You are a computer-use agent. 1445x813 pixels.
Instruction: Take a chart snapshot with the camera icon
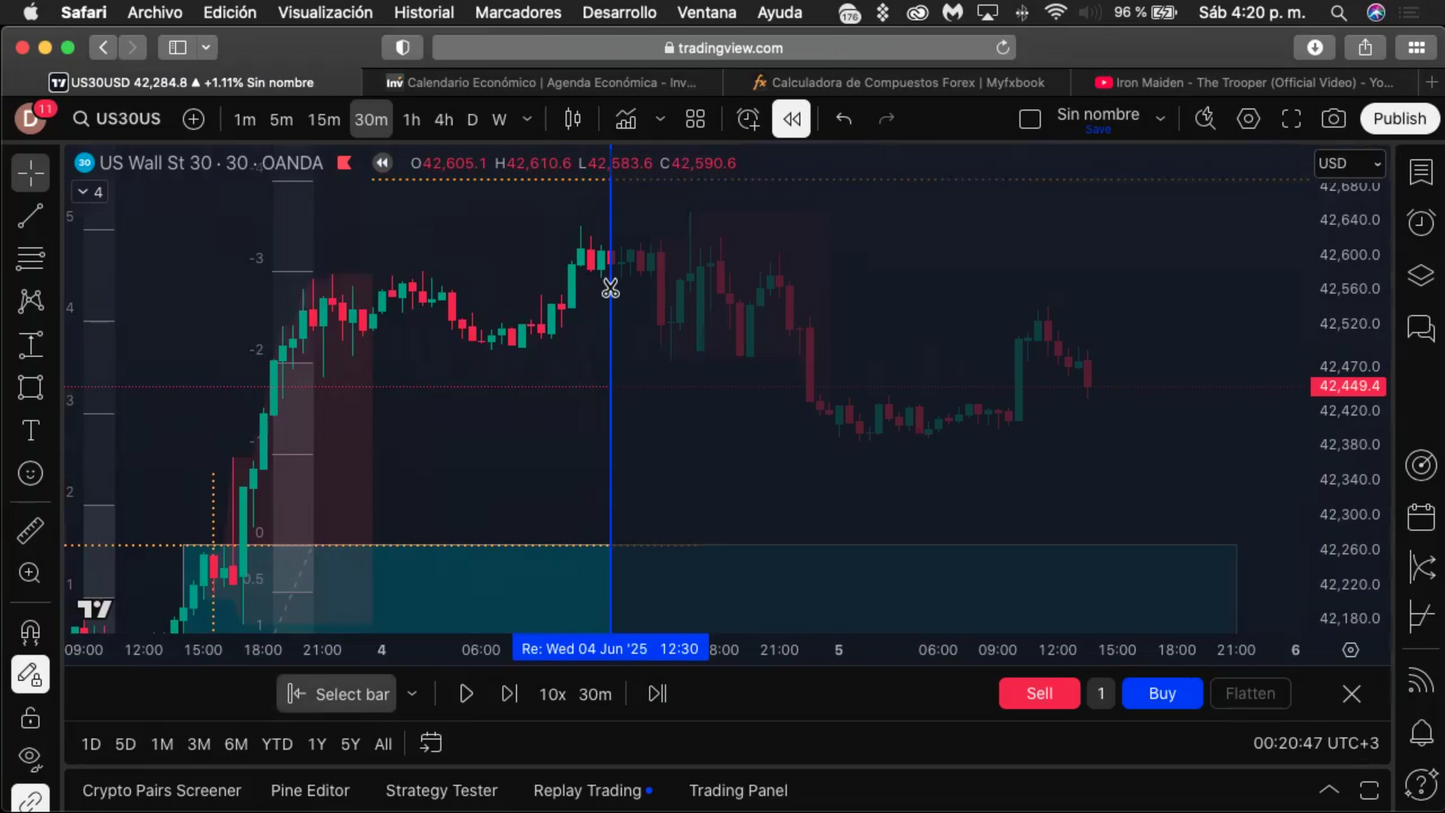pos(1334,118)
